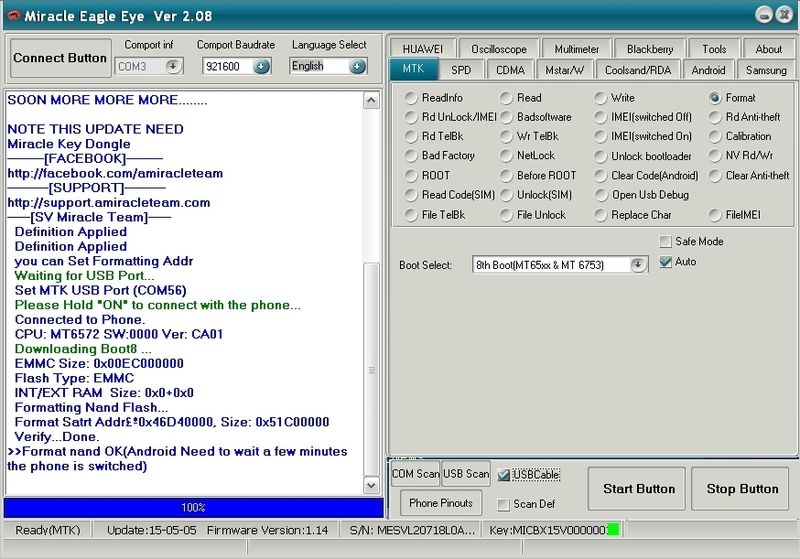Open the About tab

click(768, 49)
